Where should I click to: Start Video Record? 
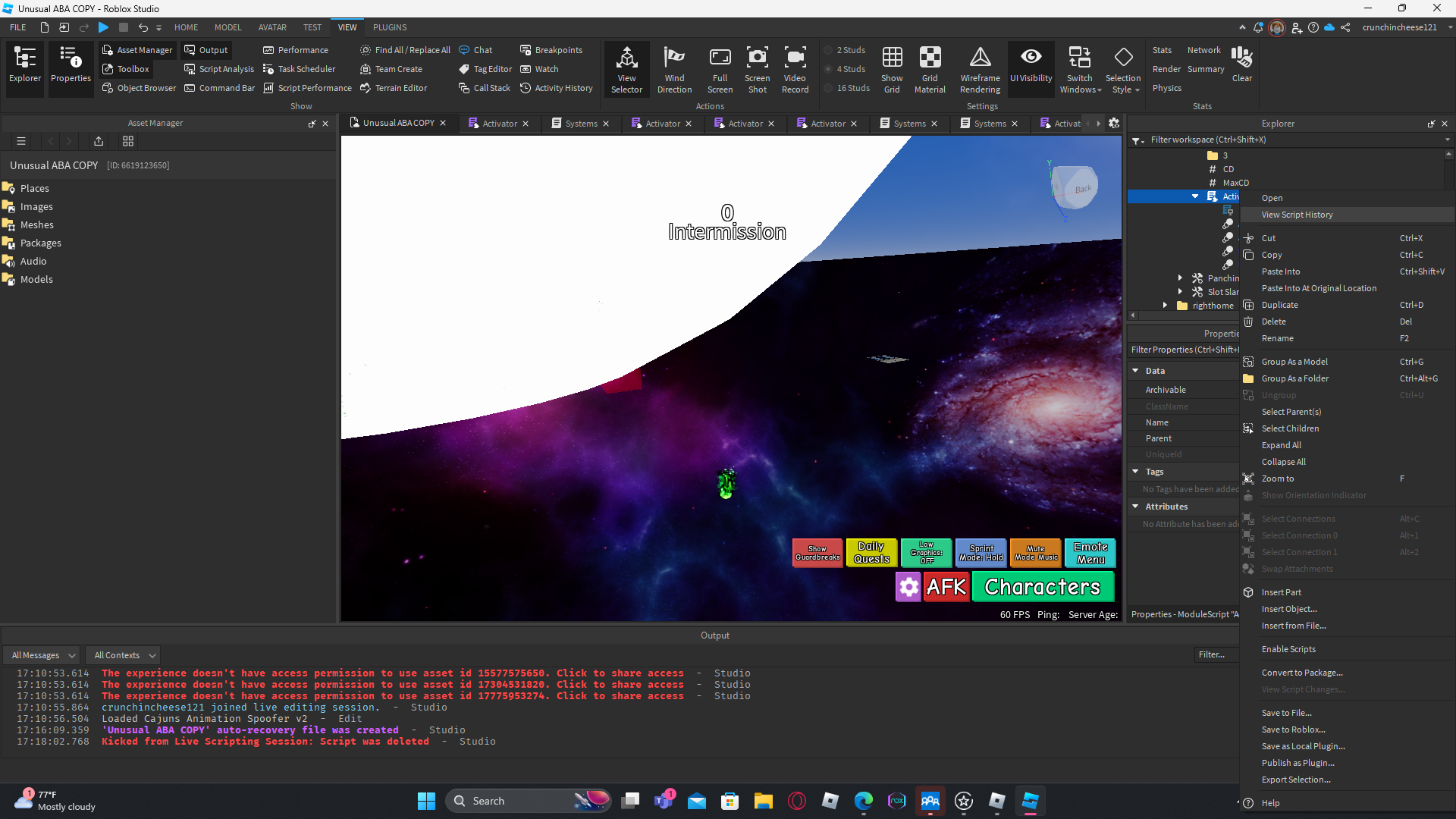coord(795,69)
